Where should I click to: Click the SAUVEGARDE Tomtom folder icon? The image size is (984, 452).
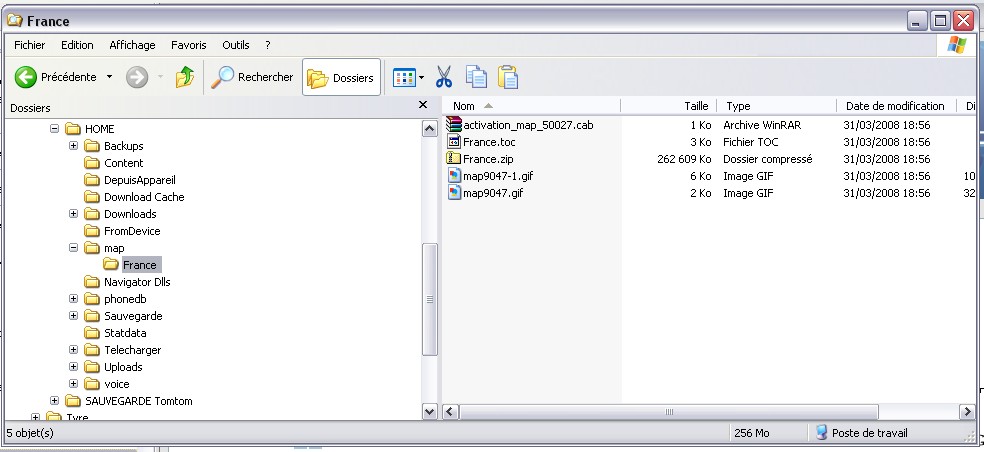[x=73, y=401]
